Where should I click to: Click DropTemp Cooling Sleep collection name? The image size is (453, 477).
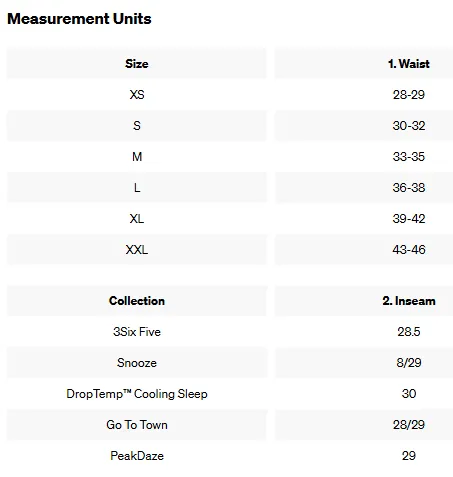(x=137, y=394)
